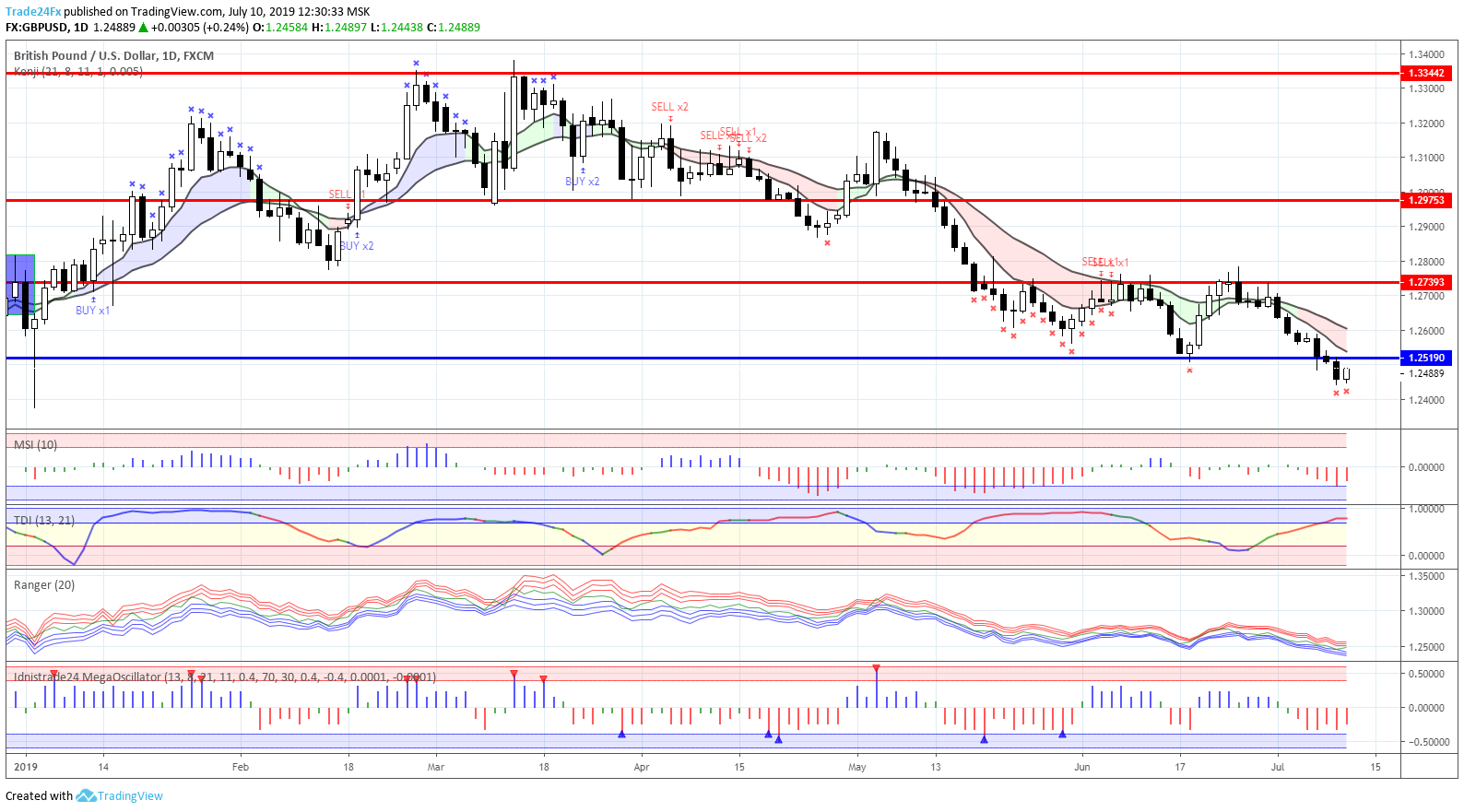Click the Idnistrade24 MegaOscillator label

[x=225, y=677]
